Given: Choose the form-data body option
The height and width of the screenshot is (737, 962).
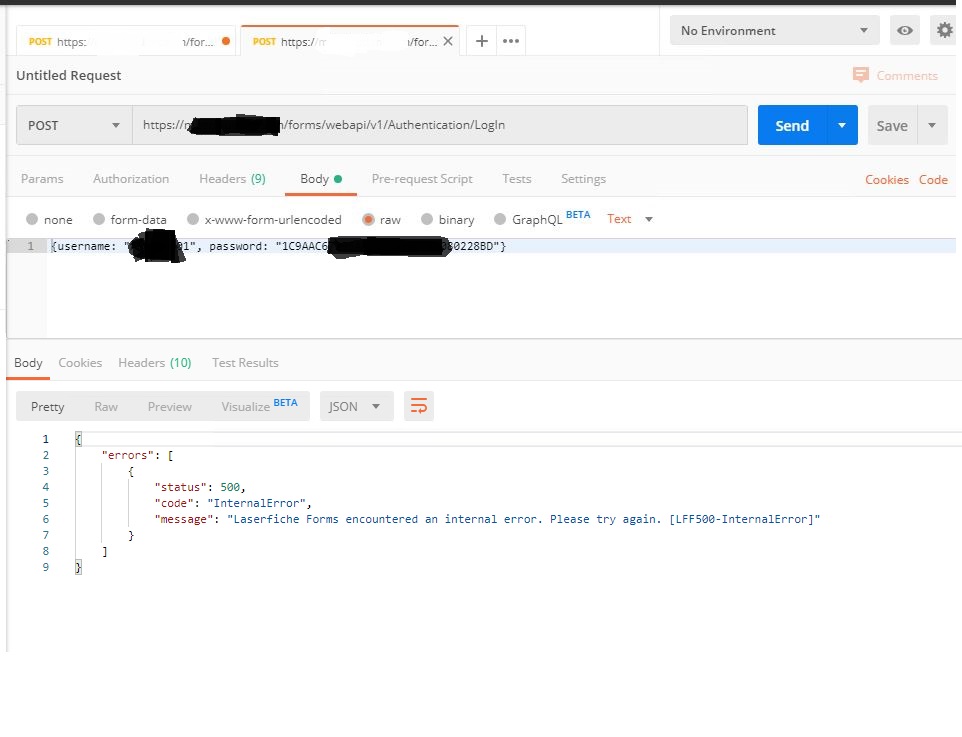Looking at the screenshot, I should click(x=99, y=219).
